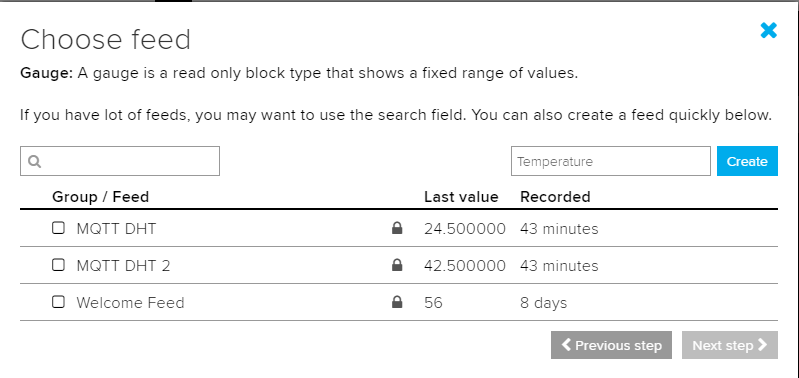This screenshot has width=799, height=378.
Task: Click the left chevron on Previous step
Action: (x=566, y=345)
